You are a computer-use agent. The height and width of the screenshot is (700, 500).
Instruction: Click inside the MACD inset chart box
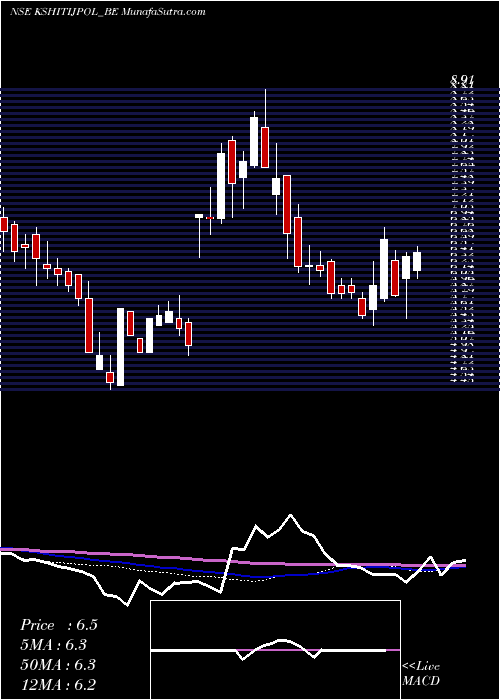tap(275, 650)
